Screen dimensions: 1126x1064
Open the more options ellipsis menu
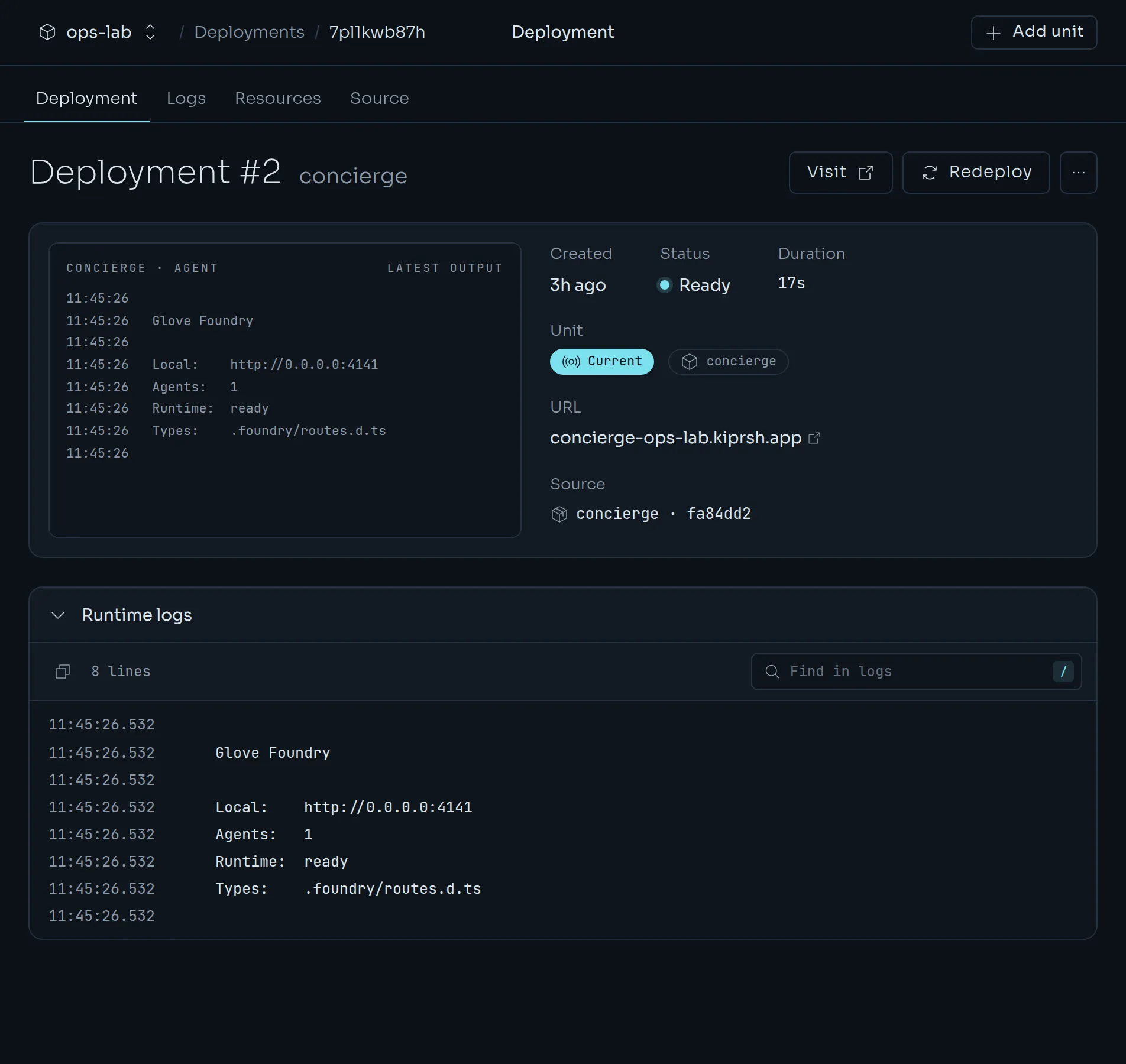click(1078, 172)
